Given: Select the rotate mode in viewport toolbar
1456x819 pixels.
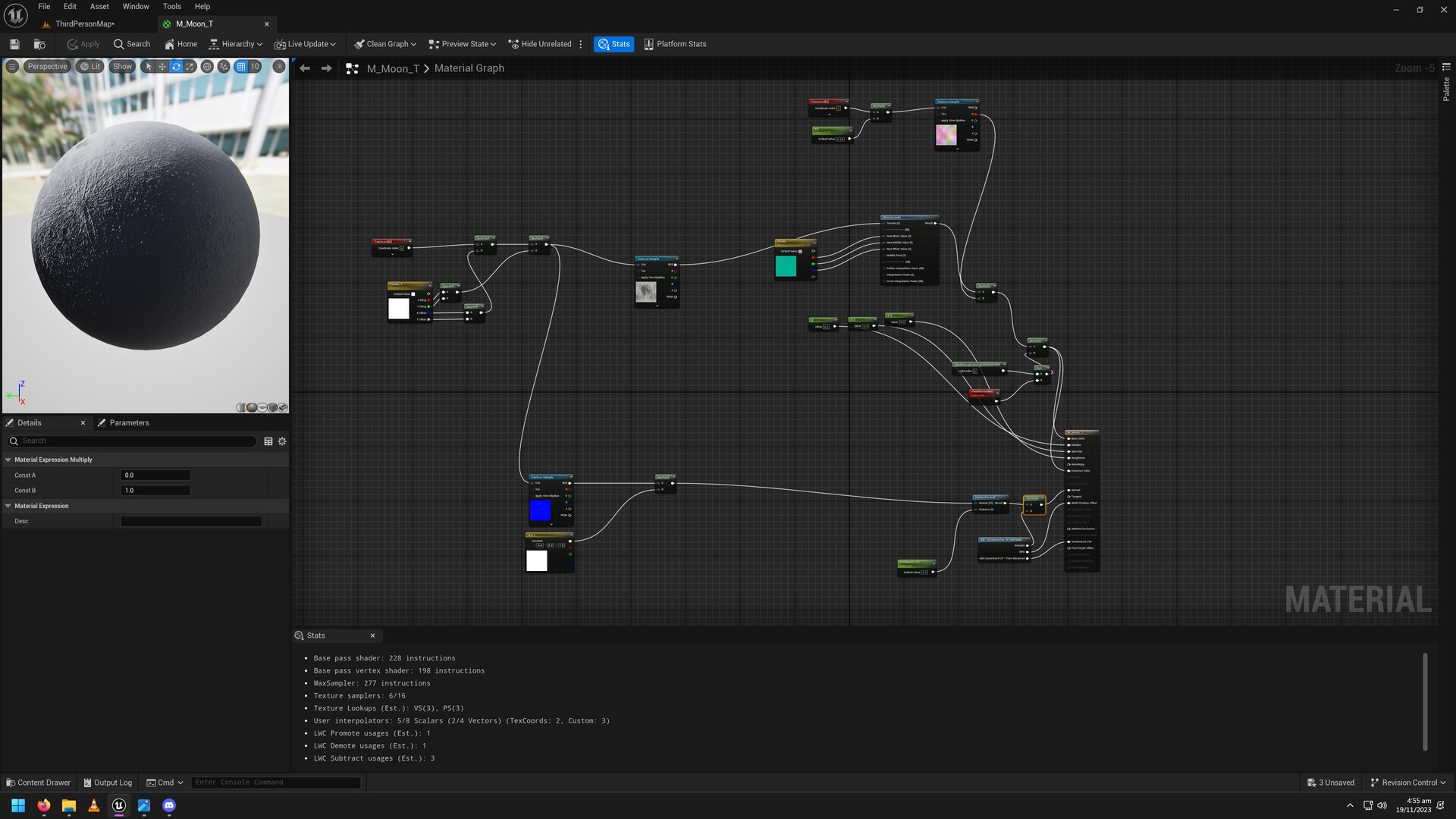Looking at the screenshot, I should coord(176,67).
